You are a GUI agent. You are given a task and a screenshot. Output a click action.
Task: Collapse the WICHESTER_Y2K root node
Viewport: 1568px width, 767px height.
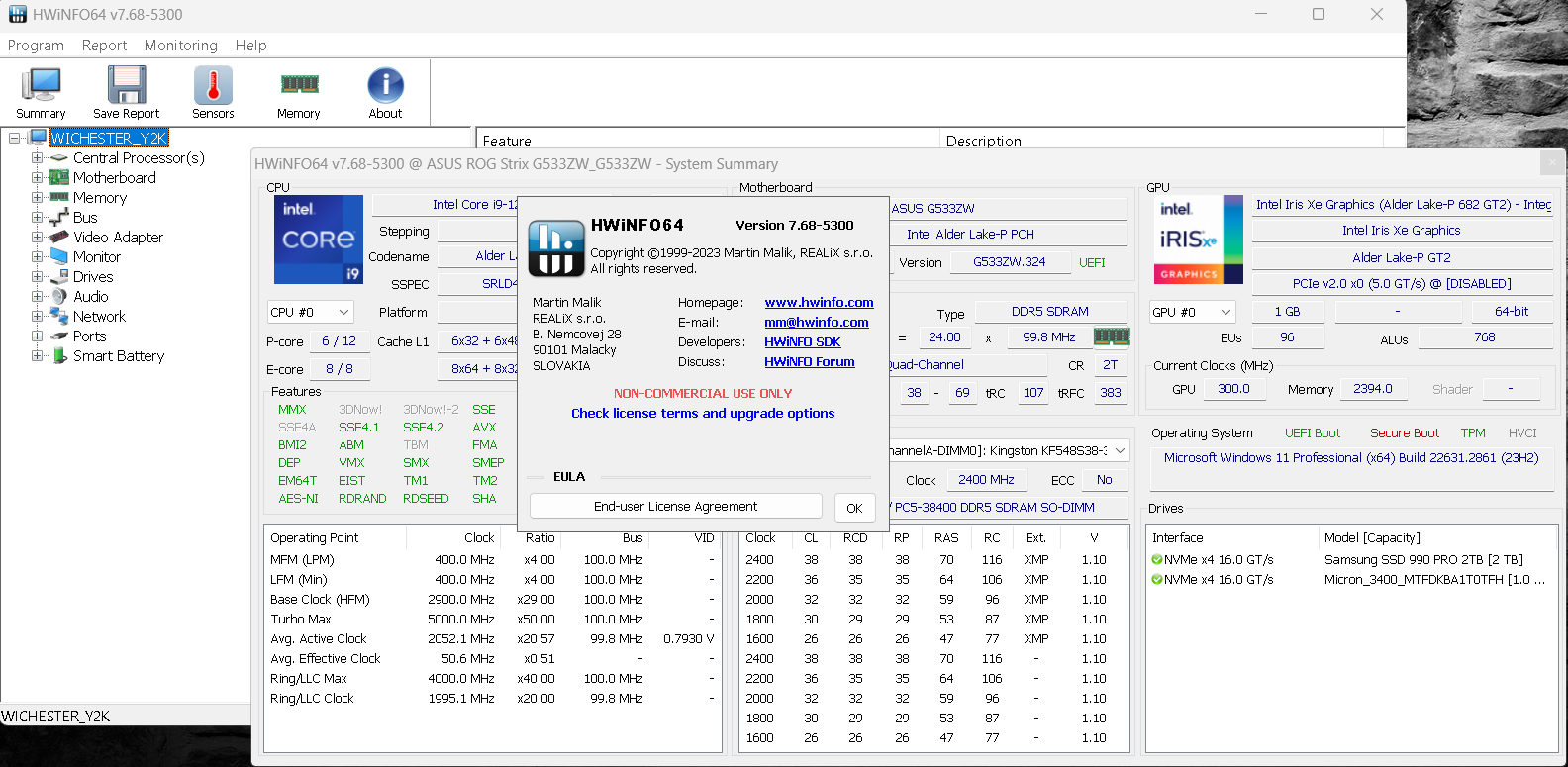pyautogui.click(x=14, y=138)
